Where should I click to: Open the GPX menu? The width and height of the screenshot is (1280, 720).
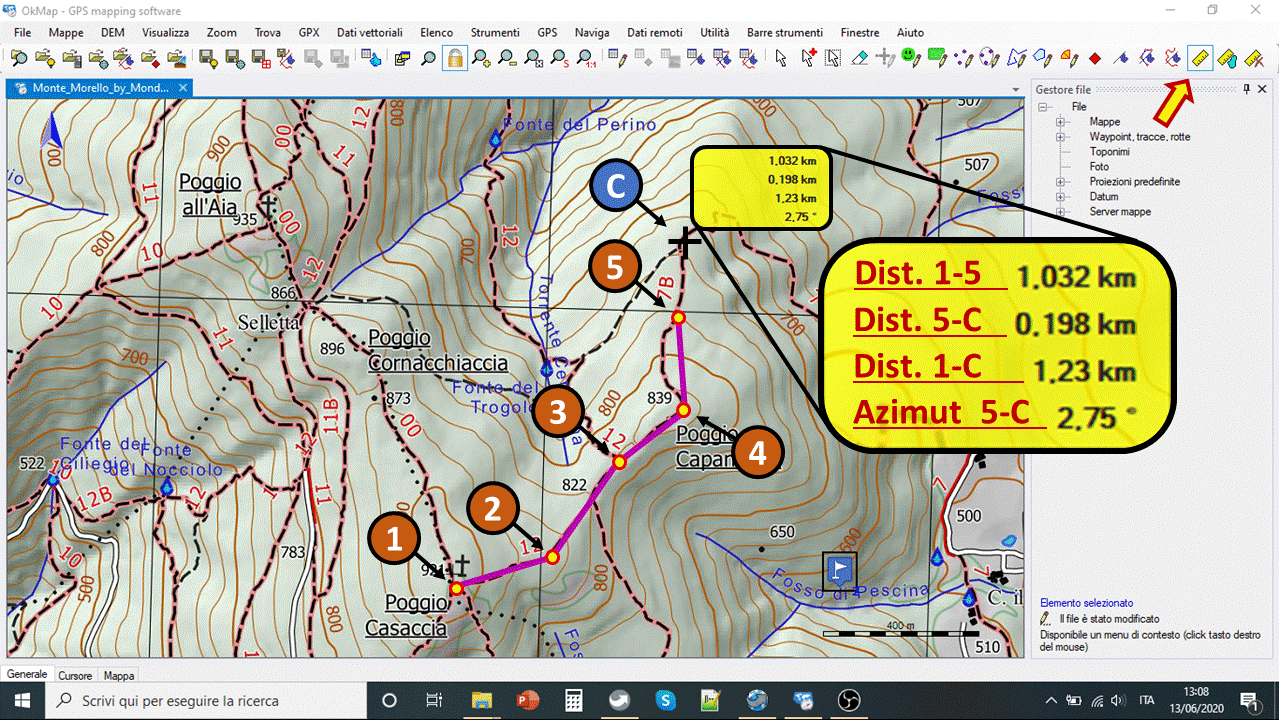[309, 33]
